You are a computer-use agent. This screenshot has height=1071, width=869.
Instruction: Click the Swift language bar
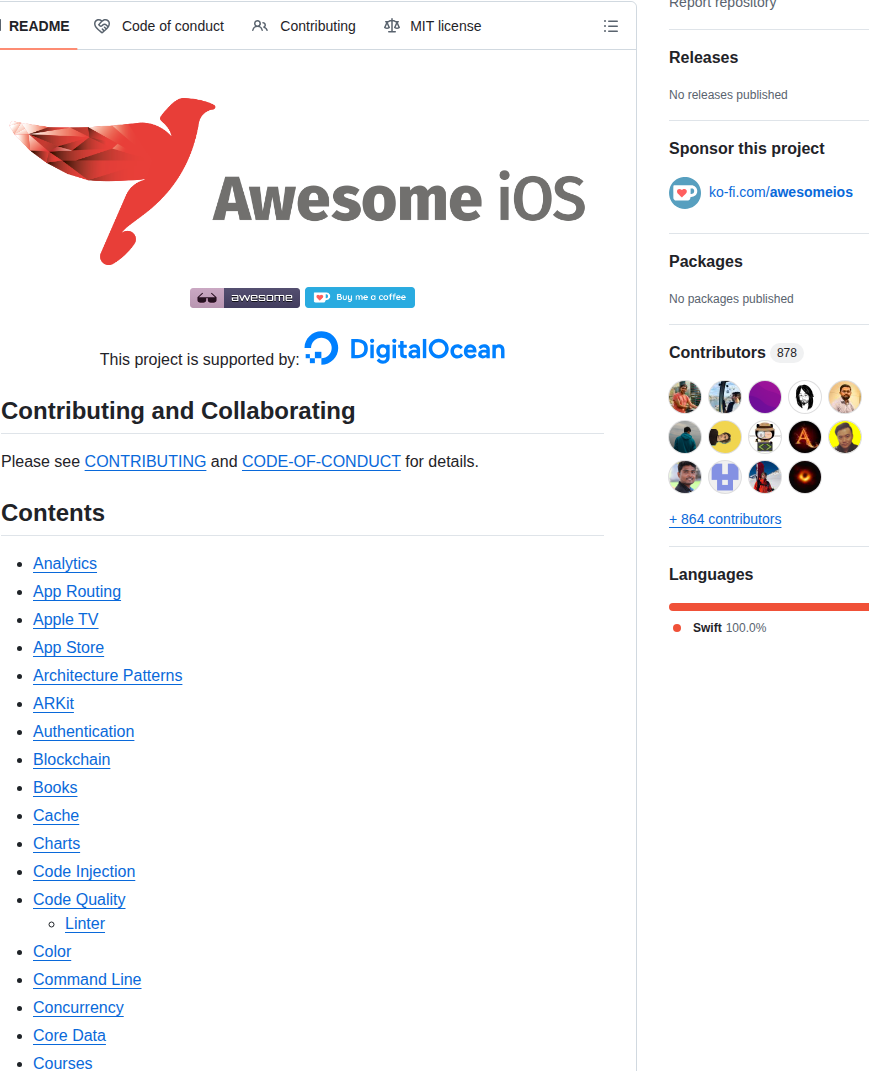[769, 607]
